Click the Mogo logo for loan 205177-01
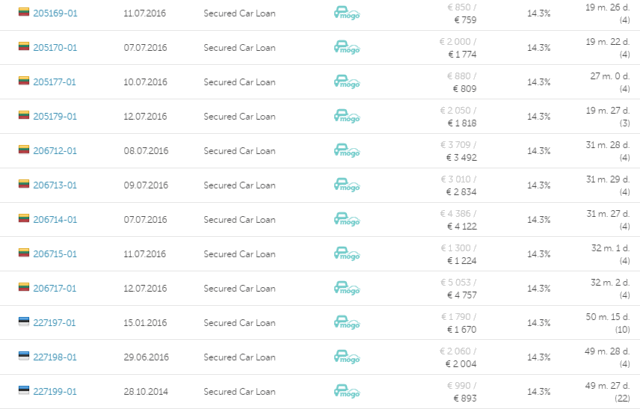 (x=347, y=82)
